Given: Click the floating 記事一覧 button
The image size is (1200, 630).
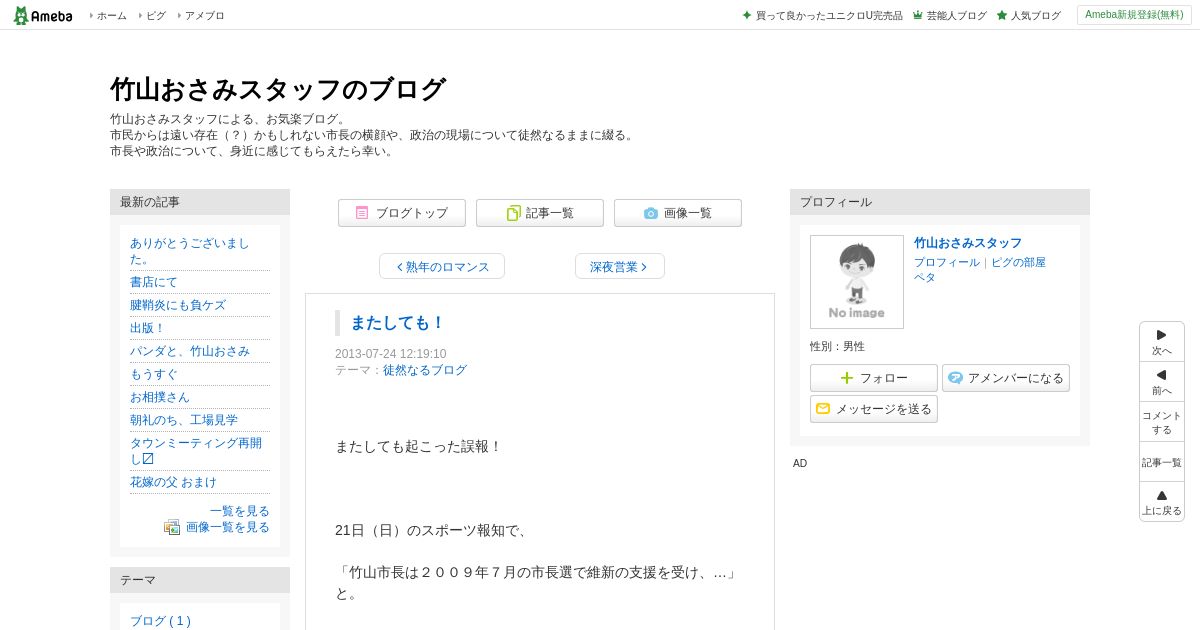Looking at the screenshot, I should [x=1162, y=462].
